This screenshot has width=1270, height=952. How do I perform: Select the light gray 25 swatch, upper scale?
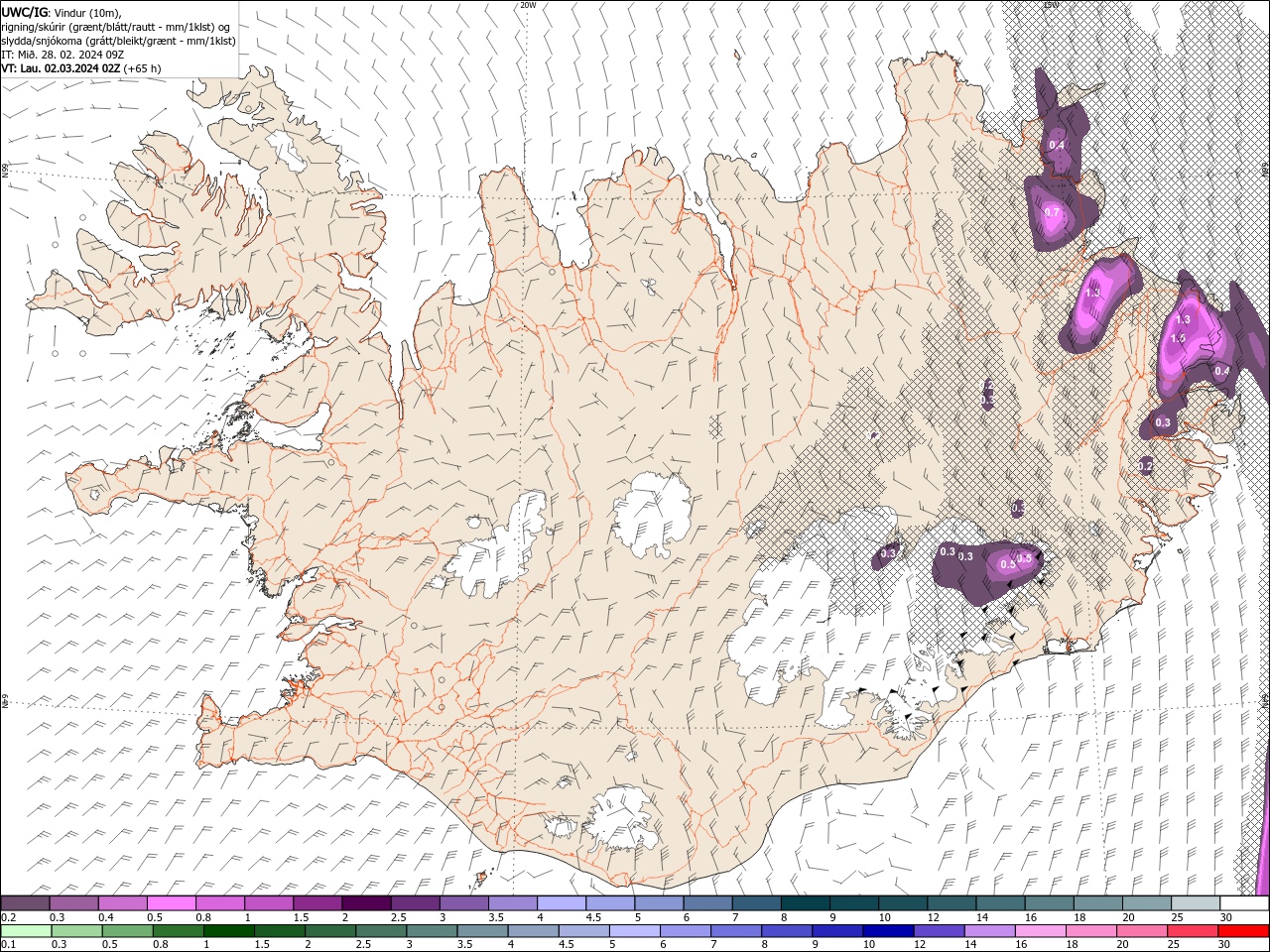point(1195,902)
